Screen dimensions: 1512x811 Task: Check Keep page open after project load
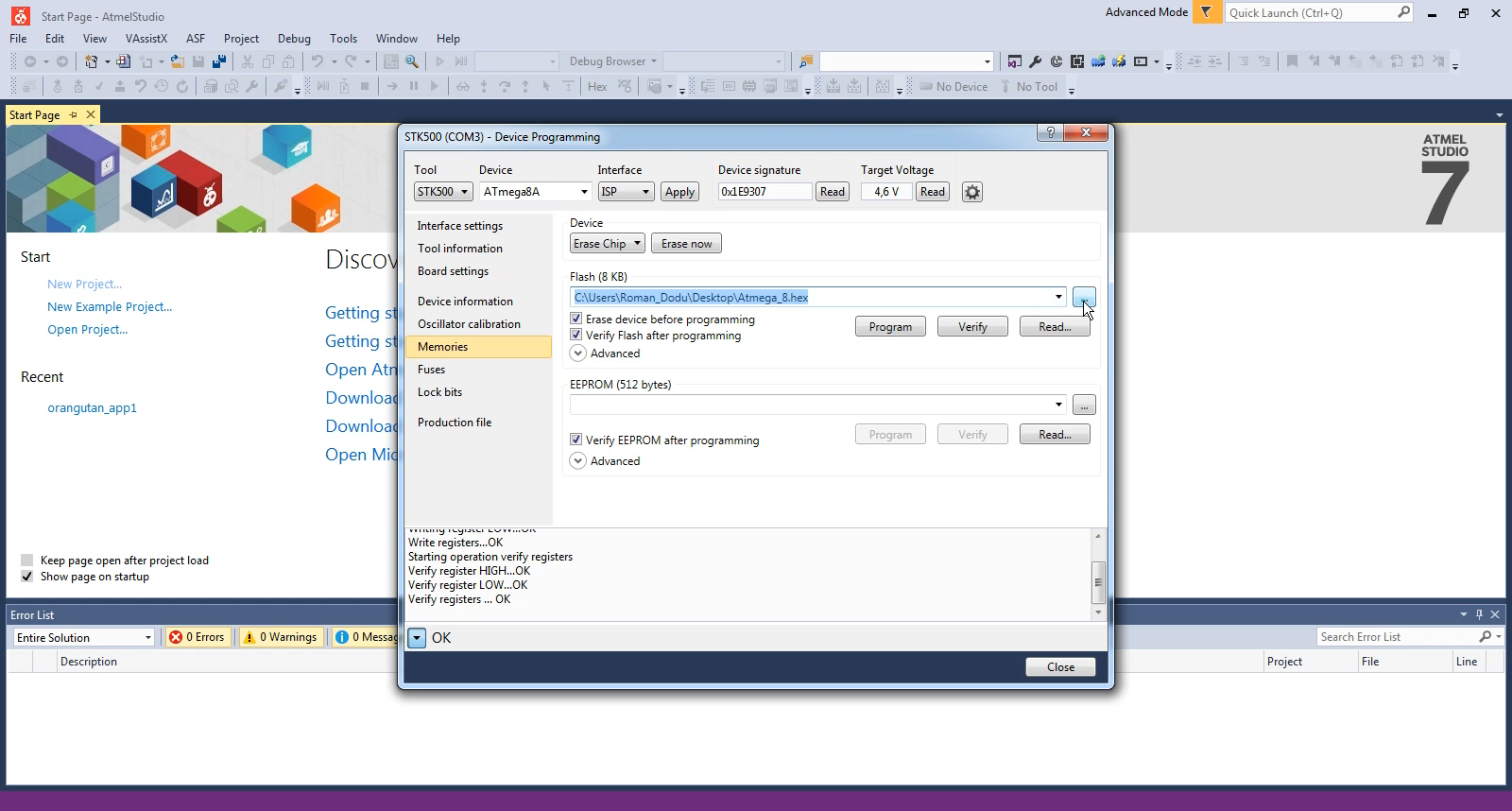click(26, 560)
